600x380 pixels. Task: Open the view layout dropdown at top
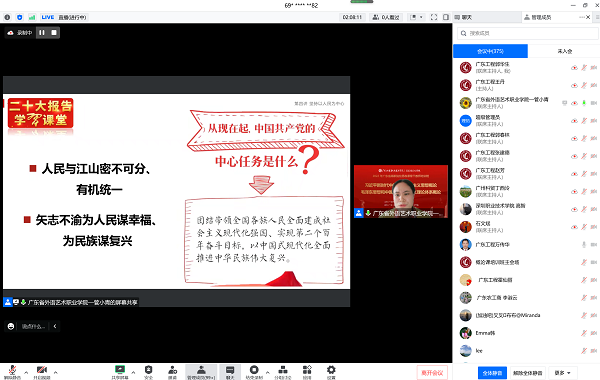416,17
